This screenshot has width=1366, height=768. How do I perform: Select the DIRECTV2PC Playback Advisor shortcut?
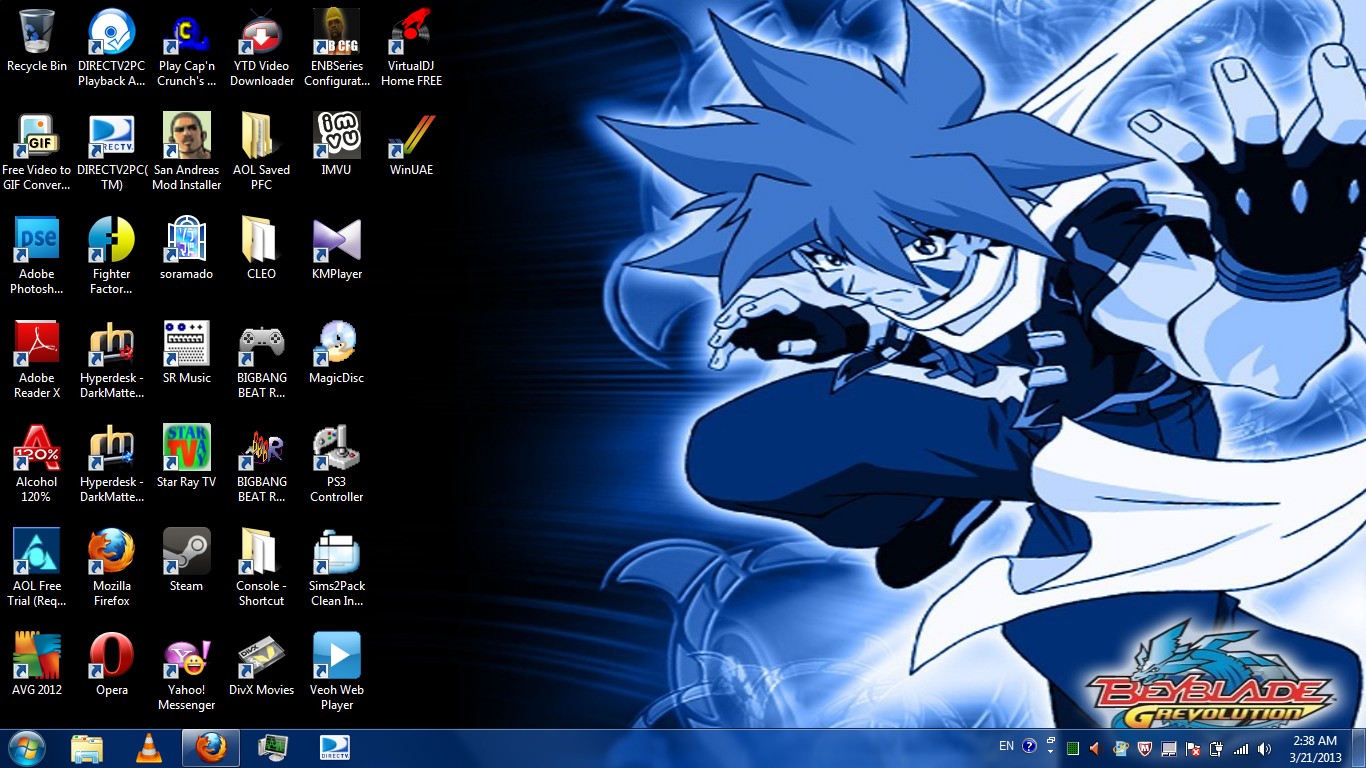click(x=111, y=48)
